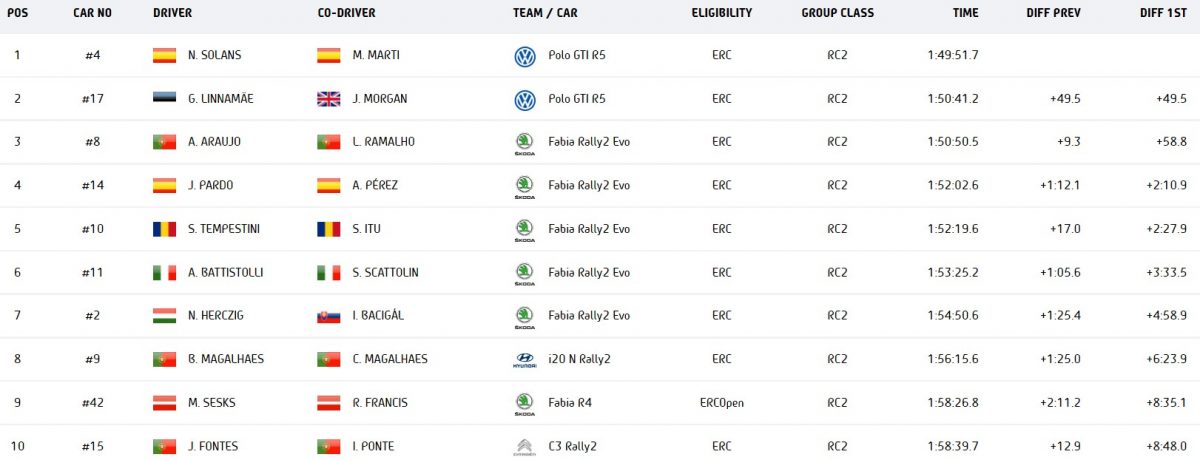Click car number #17
Screen dimensions: 1200x460
click(x=92, y=99)
